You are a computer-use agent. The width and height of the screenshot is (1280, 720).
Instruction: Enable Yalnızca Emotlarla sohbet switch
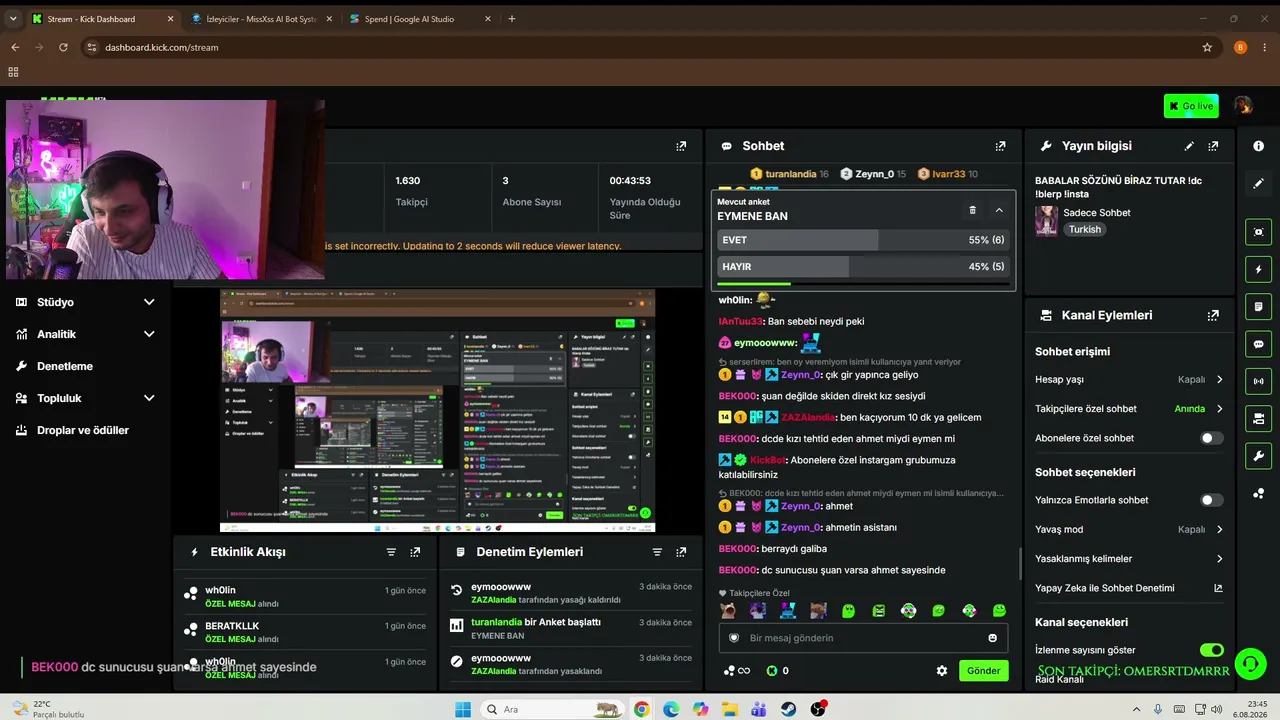tap(1211, 500)
